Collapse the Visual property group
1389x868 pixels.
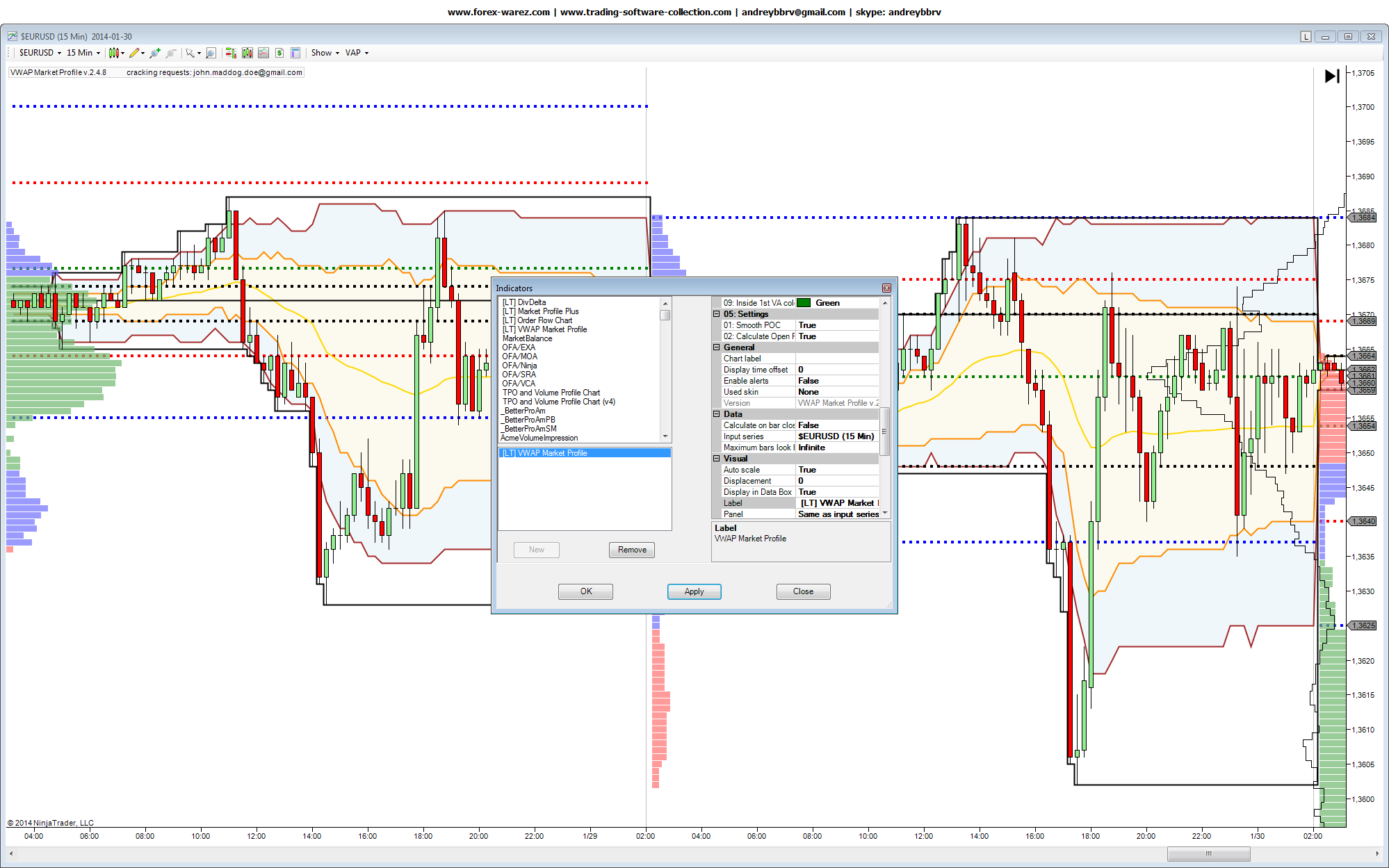717,459
